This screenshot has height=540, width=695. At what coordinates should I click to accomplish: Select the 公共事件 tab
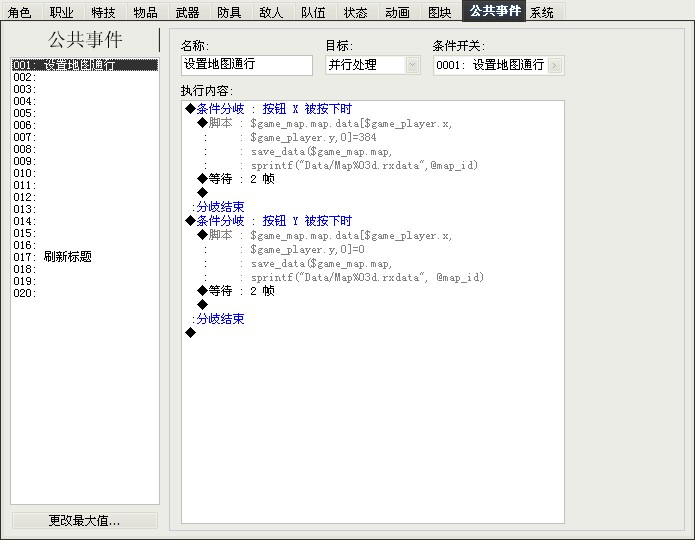(x=495, y=11)
